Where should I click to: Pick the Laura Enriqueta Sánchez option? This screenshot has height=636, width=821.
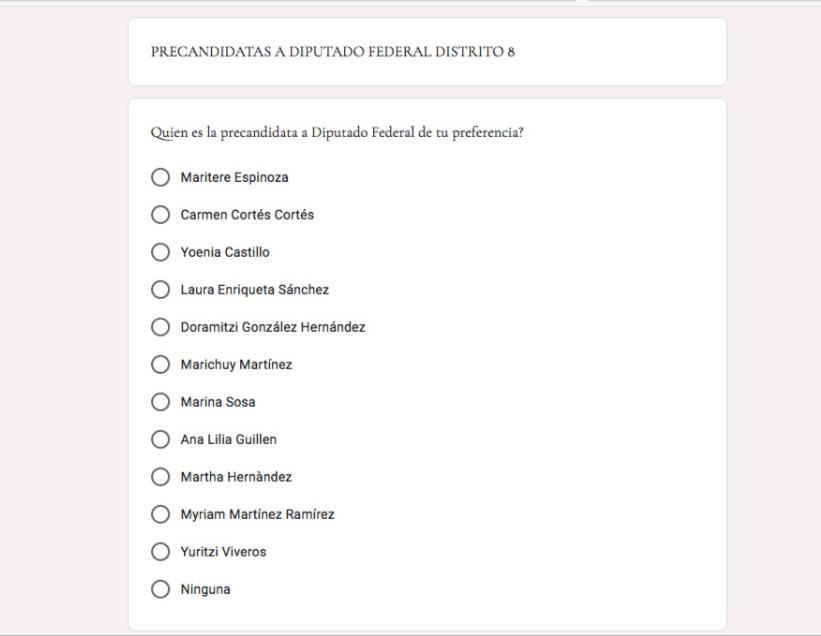160,289
